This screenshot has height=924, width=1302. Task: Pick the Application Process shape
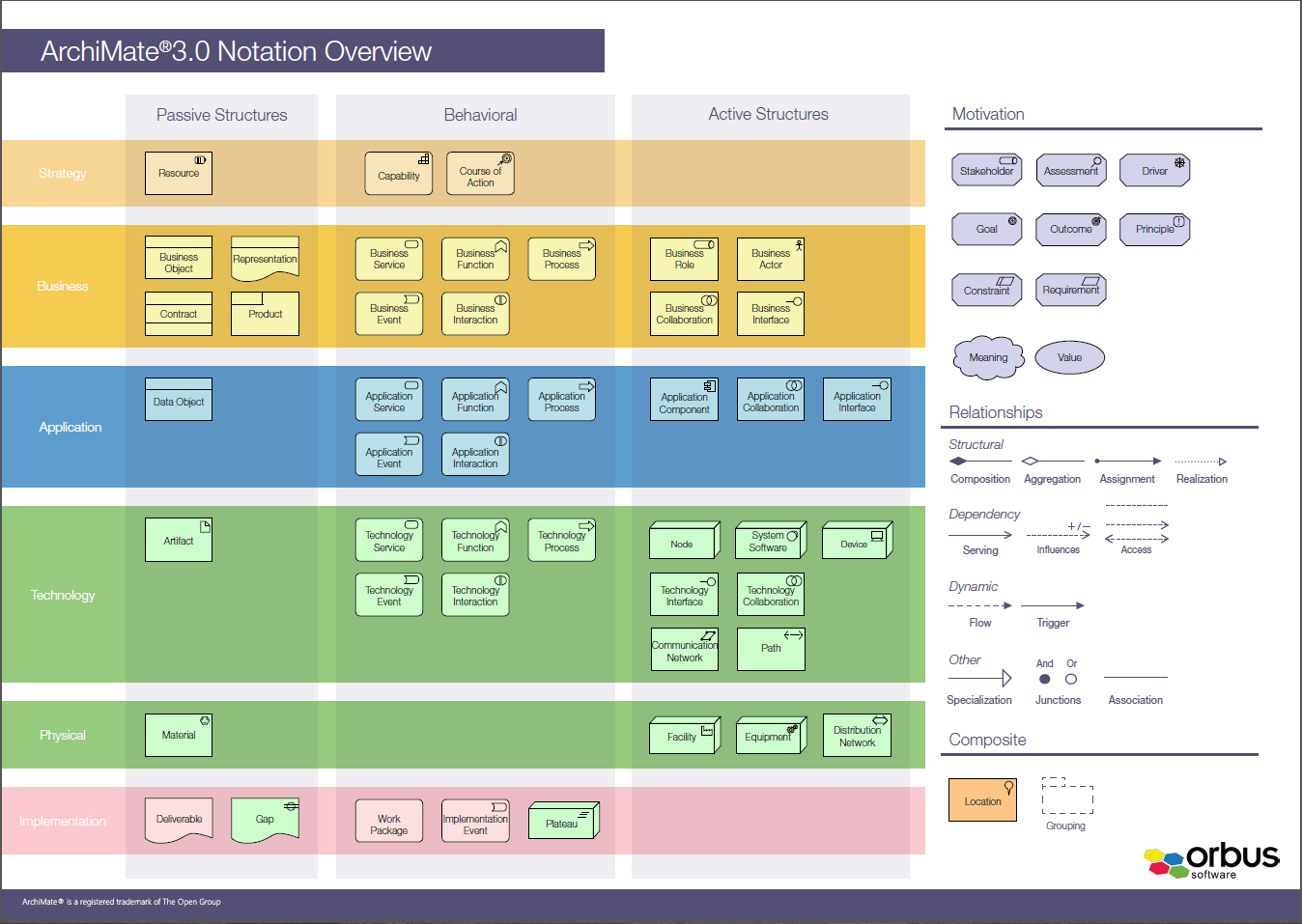click(x=562, y=400)
